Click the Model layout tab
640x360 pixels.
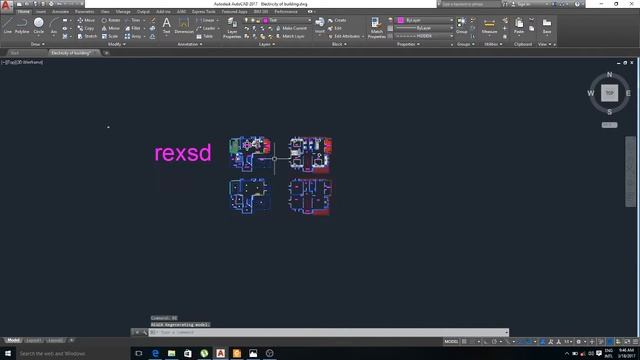tap(13, 340)
